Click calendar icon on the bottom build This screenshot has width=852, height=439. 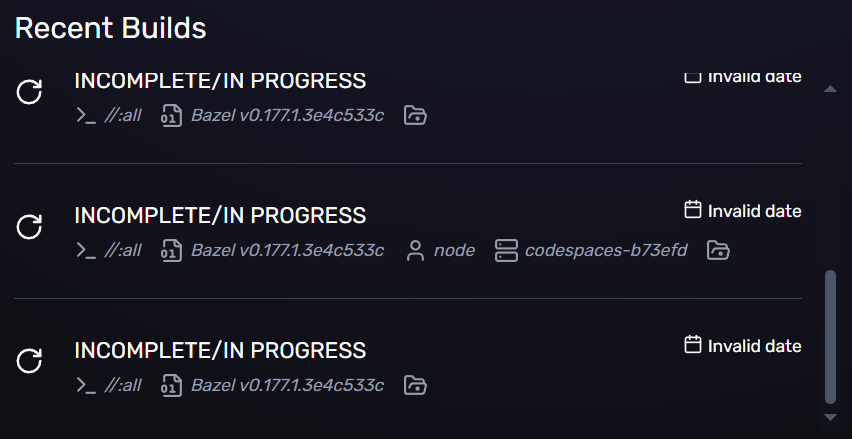click(692, 345)
